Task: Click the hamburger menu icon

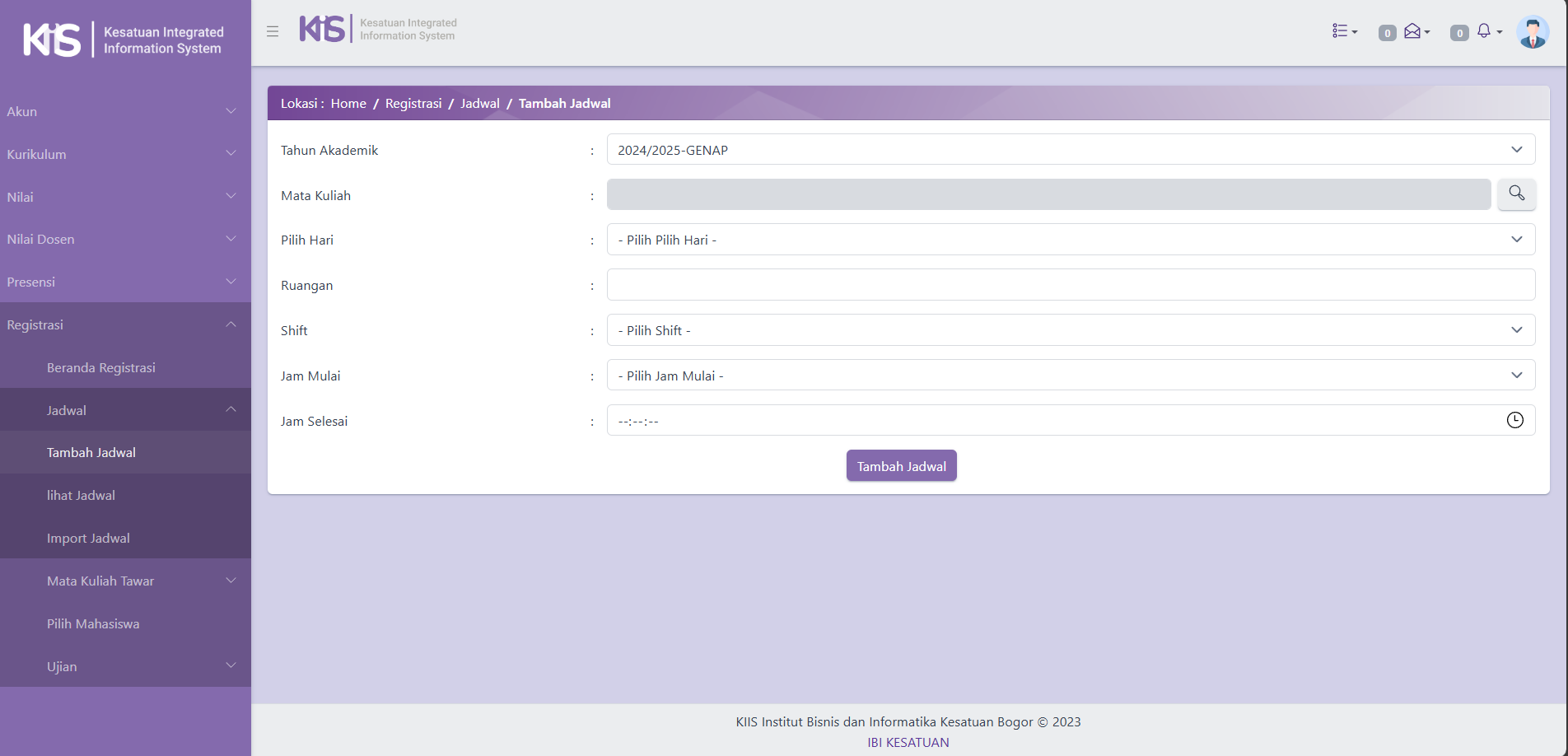Action: tap(273, 31)
